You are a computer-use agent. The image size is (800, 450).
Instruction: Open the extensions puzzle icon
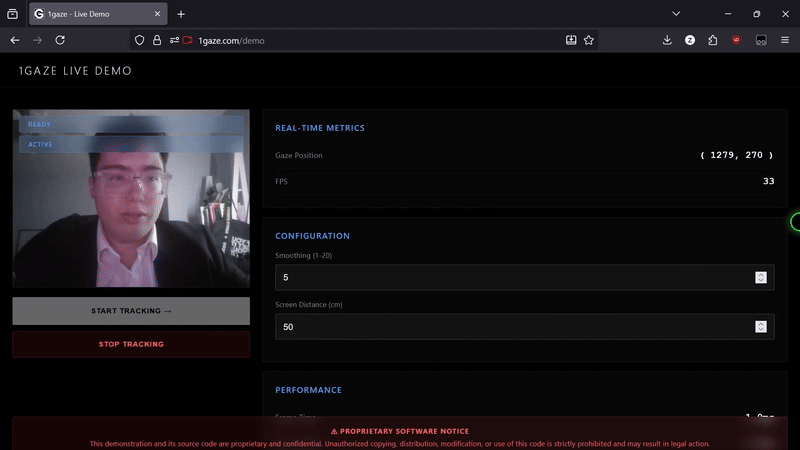713,40
